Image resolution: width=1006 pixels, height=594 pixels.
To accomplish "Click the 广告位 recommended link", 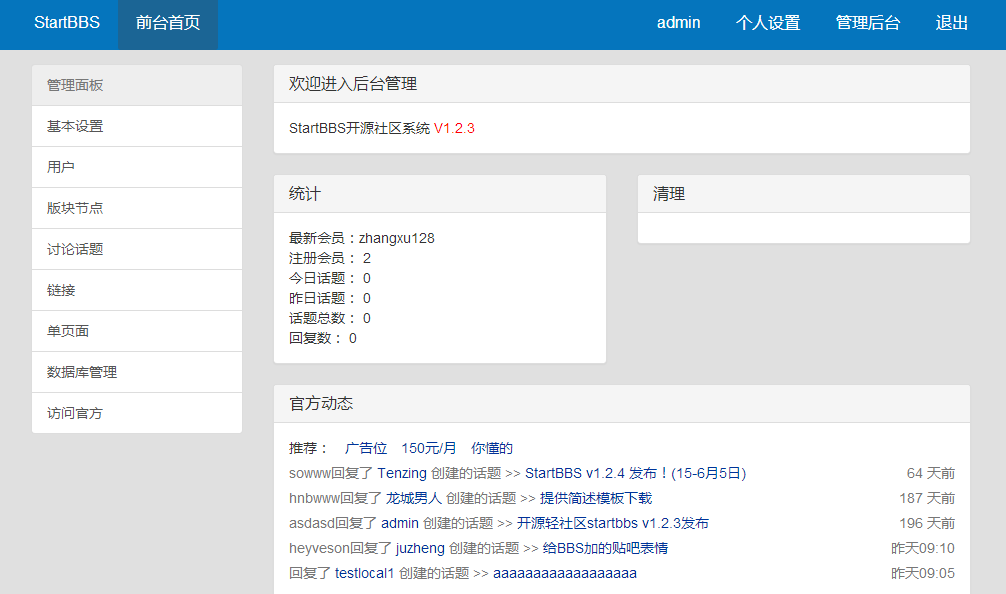I will [366, 448].
